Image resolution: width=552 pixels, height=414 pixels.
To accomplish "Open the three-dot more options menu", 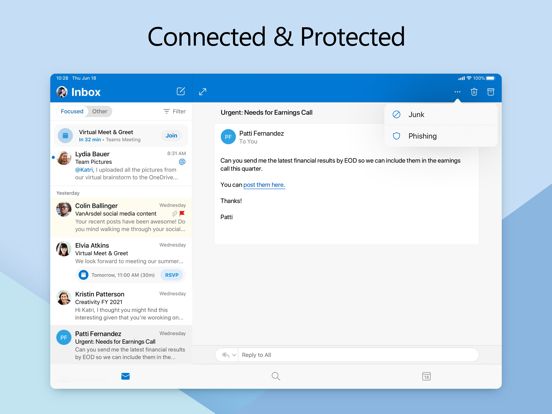I will [457, 92].
